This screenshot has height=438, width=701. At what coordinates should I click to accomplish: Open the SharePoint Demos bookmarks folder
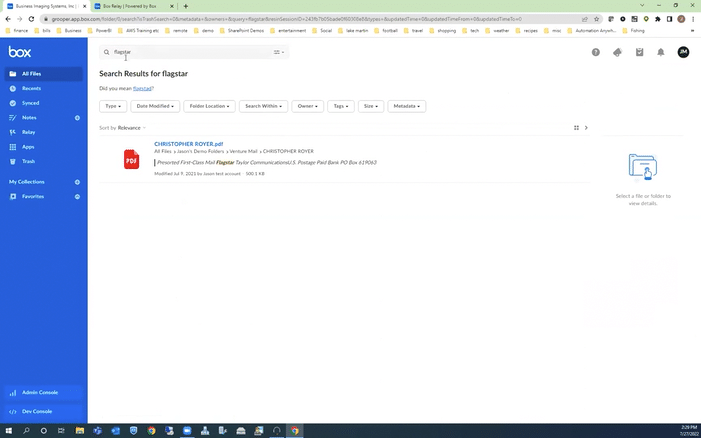coord(242,31)
